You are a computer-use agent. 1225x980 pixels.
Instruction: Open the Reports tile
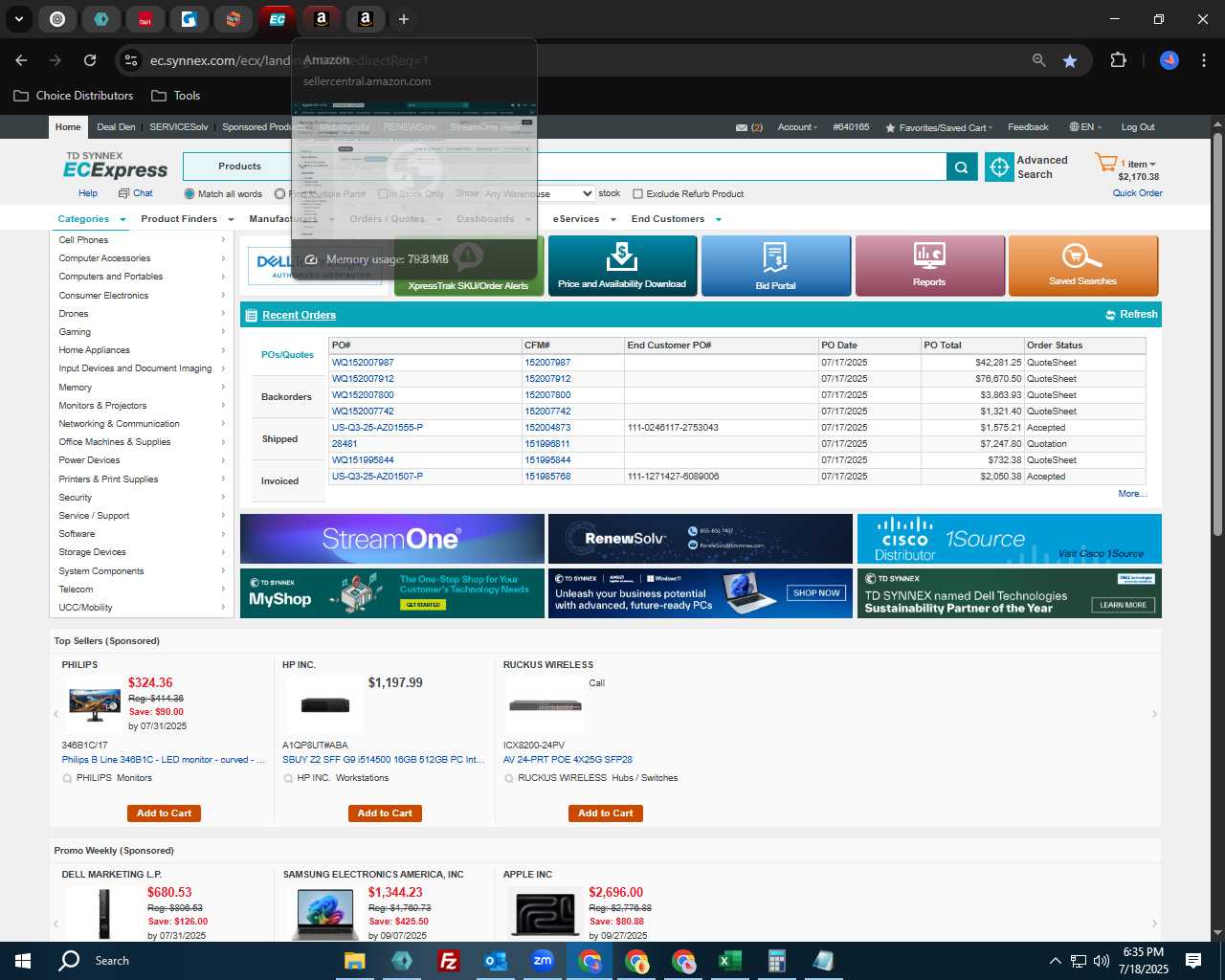[929, 266]
